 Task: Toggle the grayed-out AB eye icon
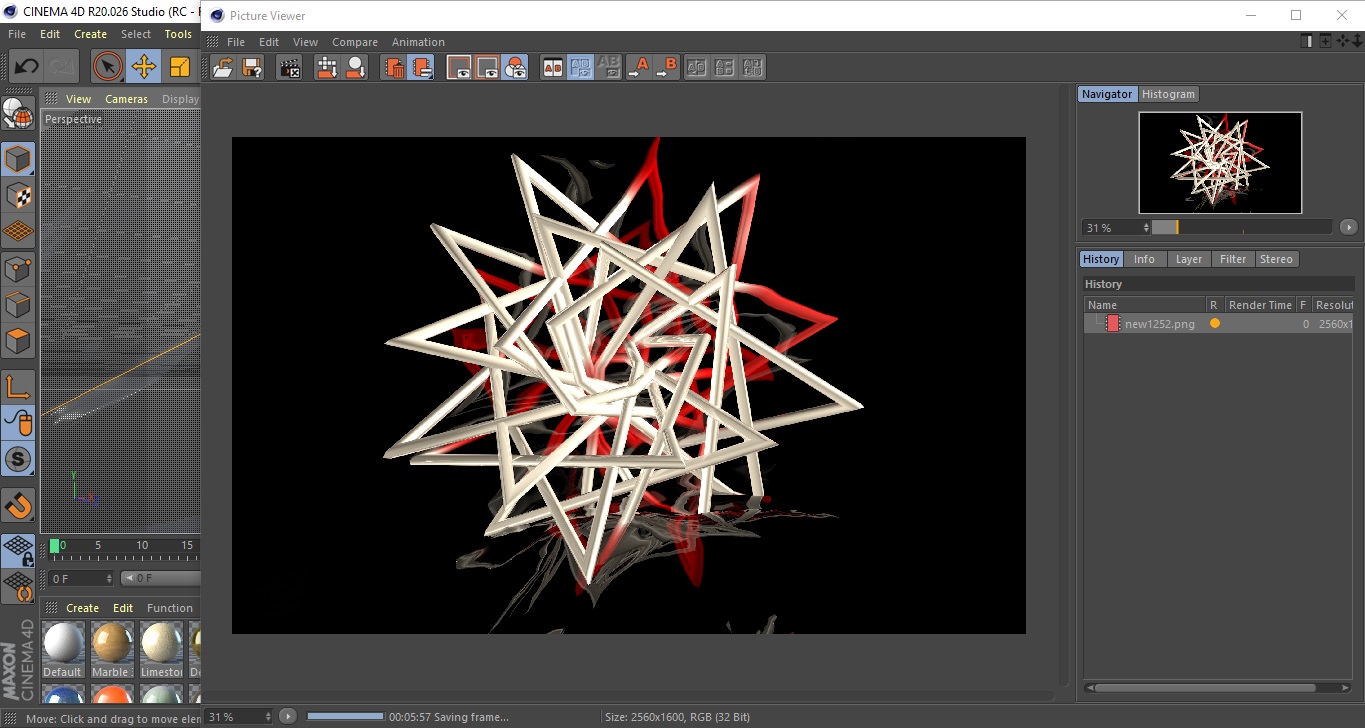click(608, 67)
